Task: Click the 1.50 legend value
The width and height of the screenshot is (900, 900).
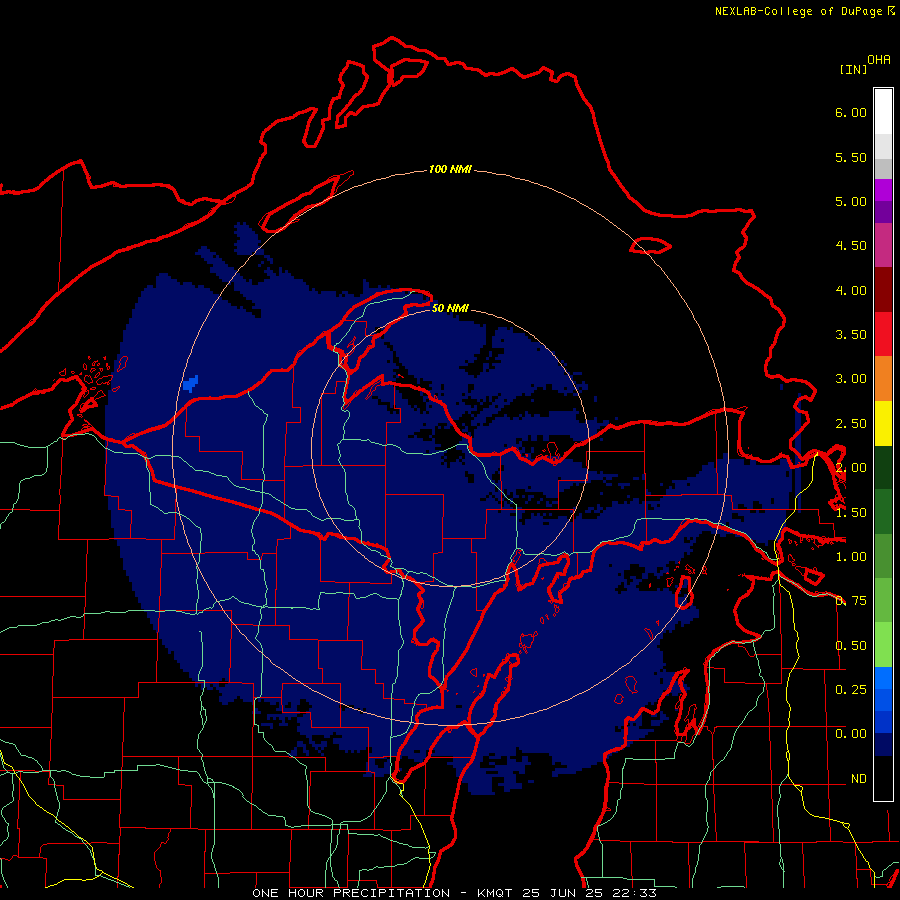Action: pyautogui.click(x=851, y=513)
